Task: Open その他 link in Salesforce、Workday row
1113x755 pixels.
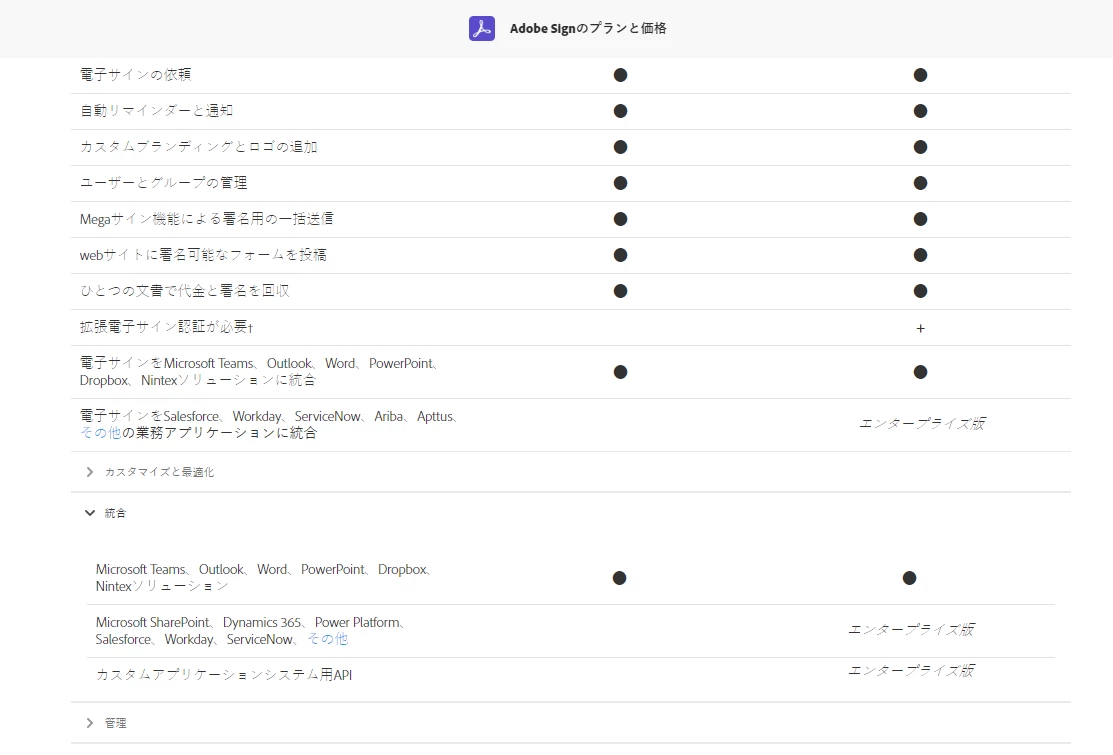Action: (100, 433)
